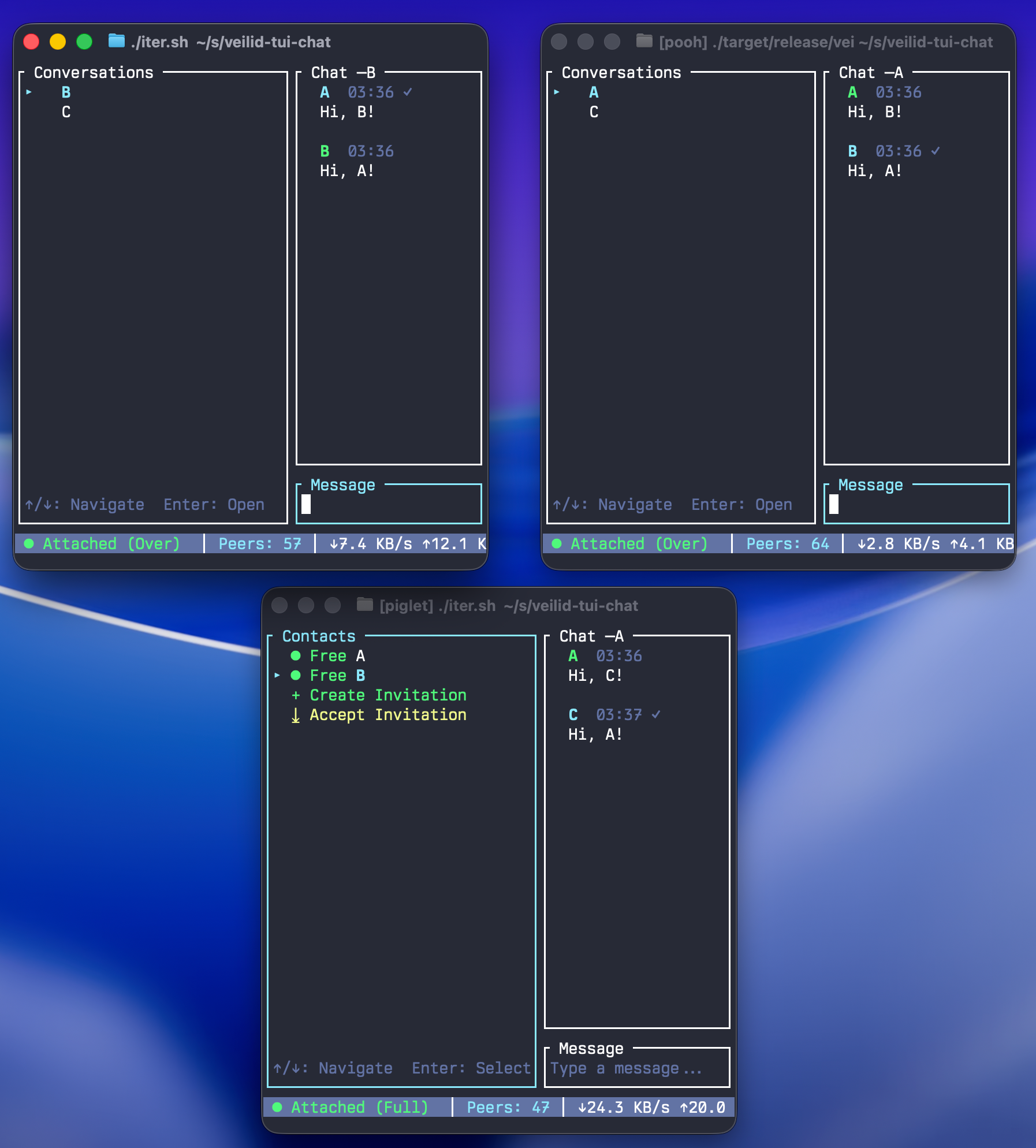Choose Create Invitation in Contacts
Screen dimensions: 1036x1148
click(387, 695)
